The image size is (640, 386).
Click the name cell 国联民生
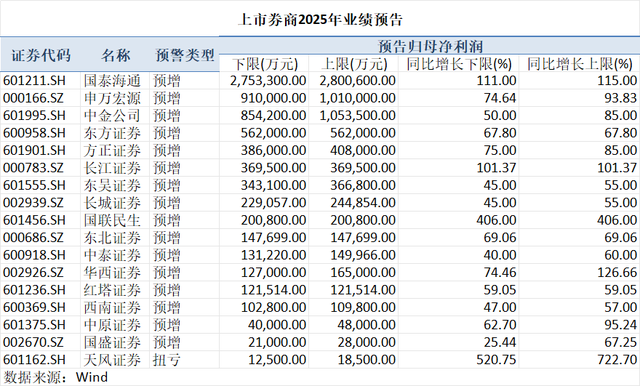click(x=112, y=220)
